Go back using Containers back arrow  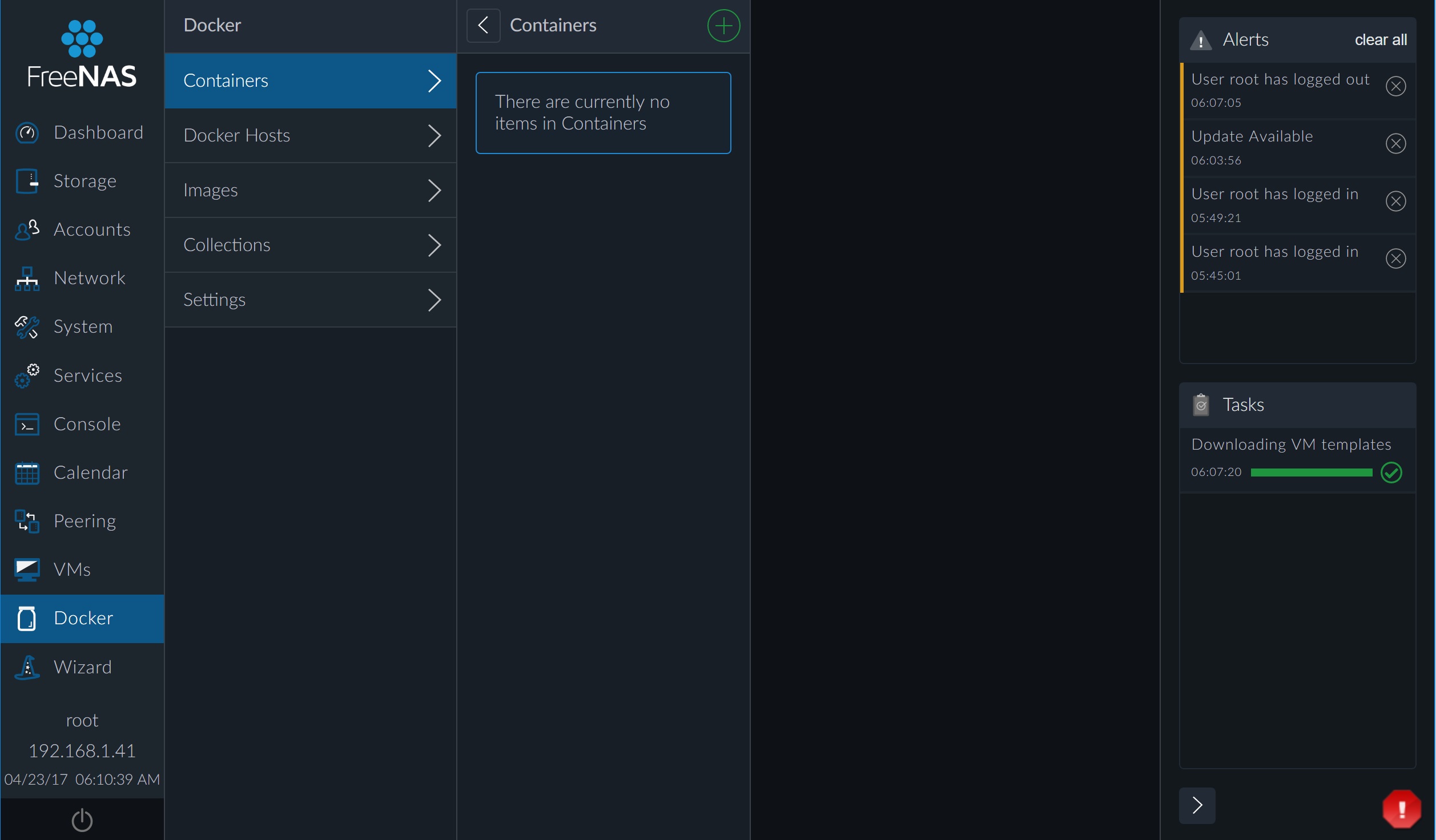pyautogui.click(x=483, y=25)
